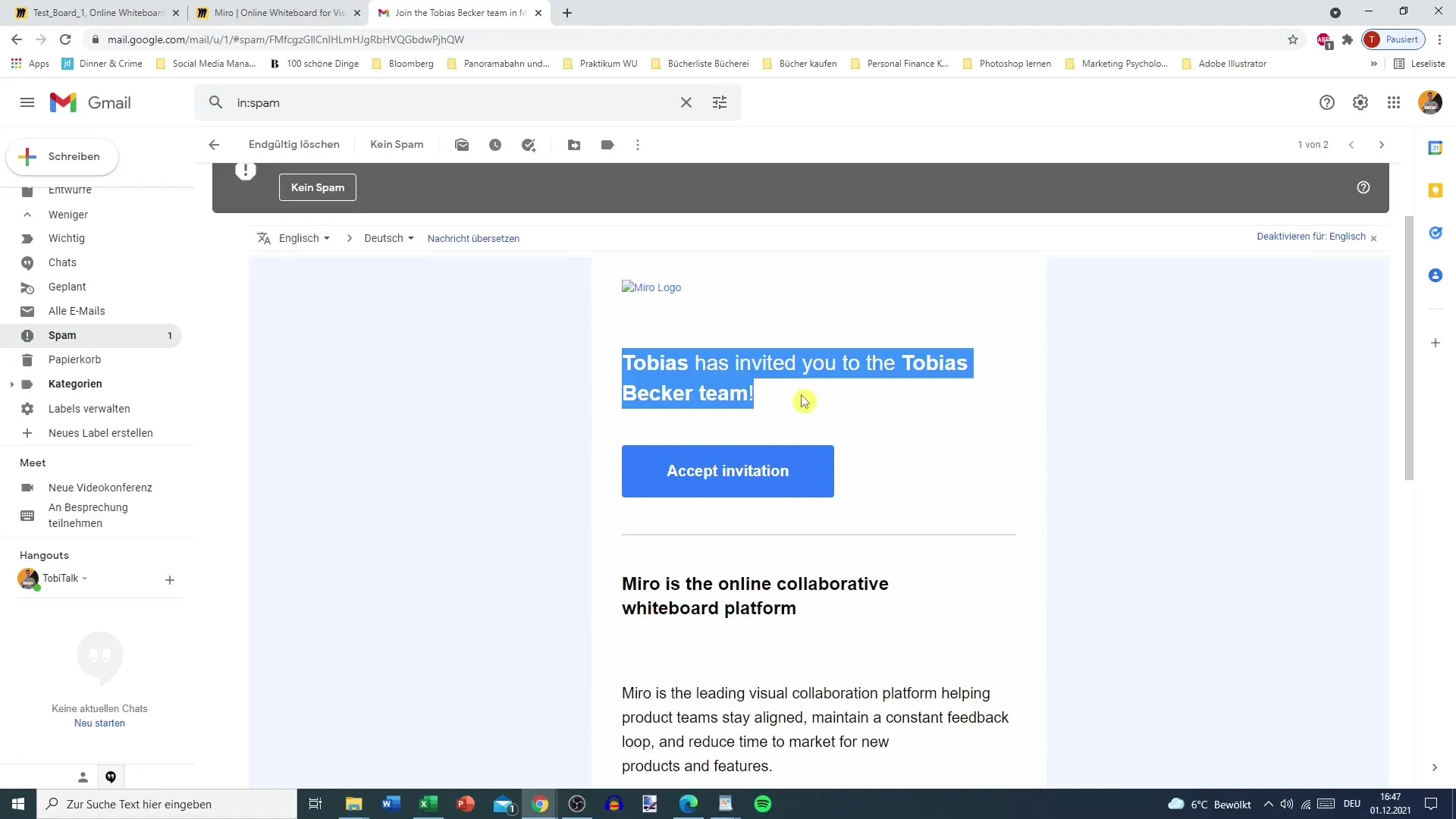This screenshot has height=819, width=1456.
Task: Dismiss Deaktivieren für: Englisch x
Action: pos(1373,238)
